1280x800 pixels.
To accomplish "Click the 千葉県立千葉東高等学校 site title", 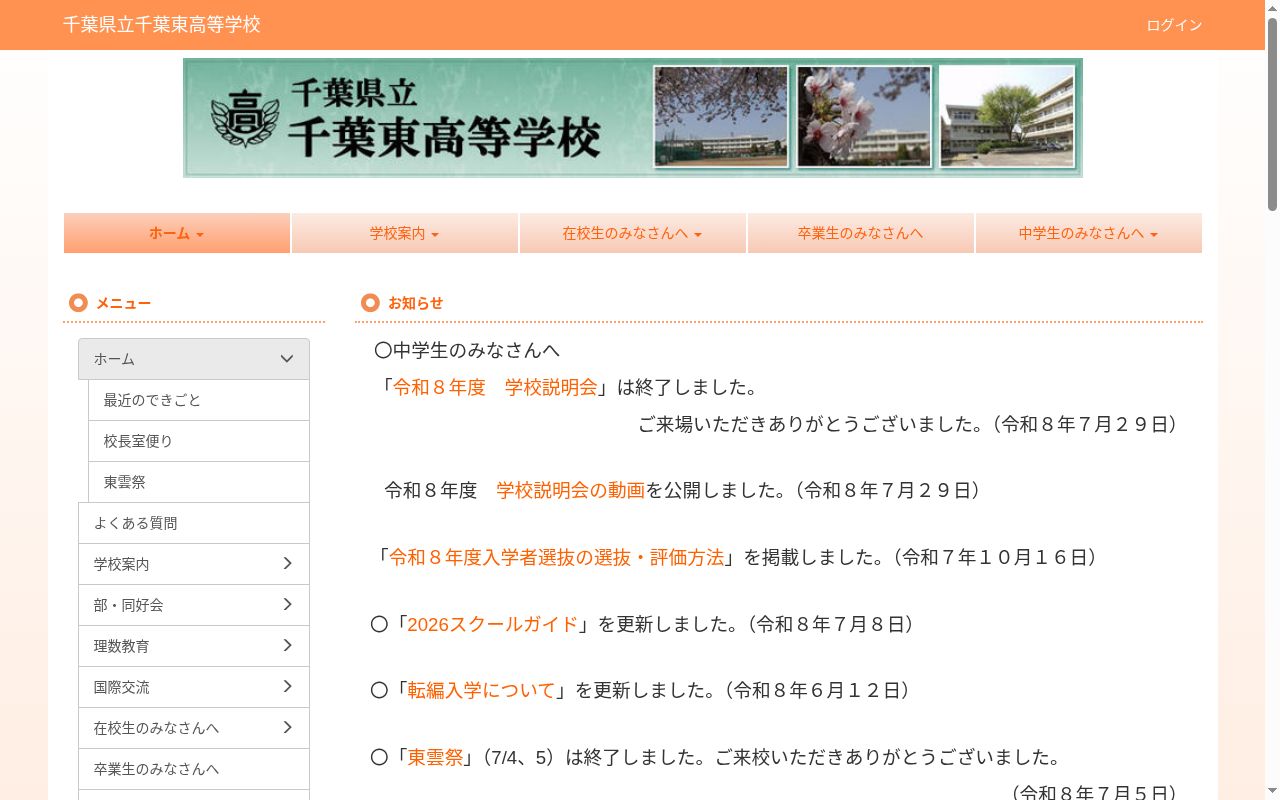I will point(162,24).
